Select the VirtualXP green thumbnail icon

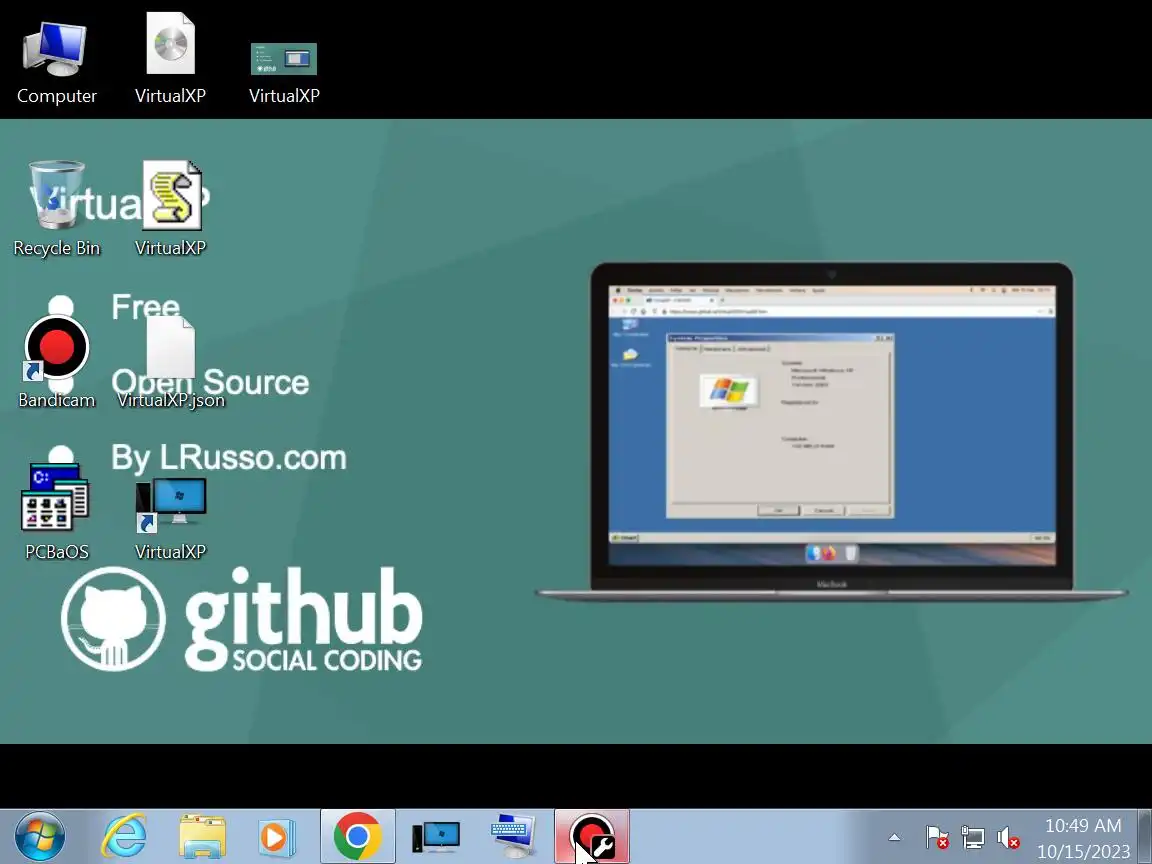284,72
